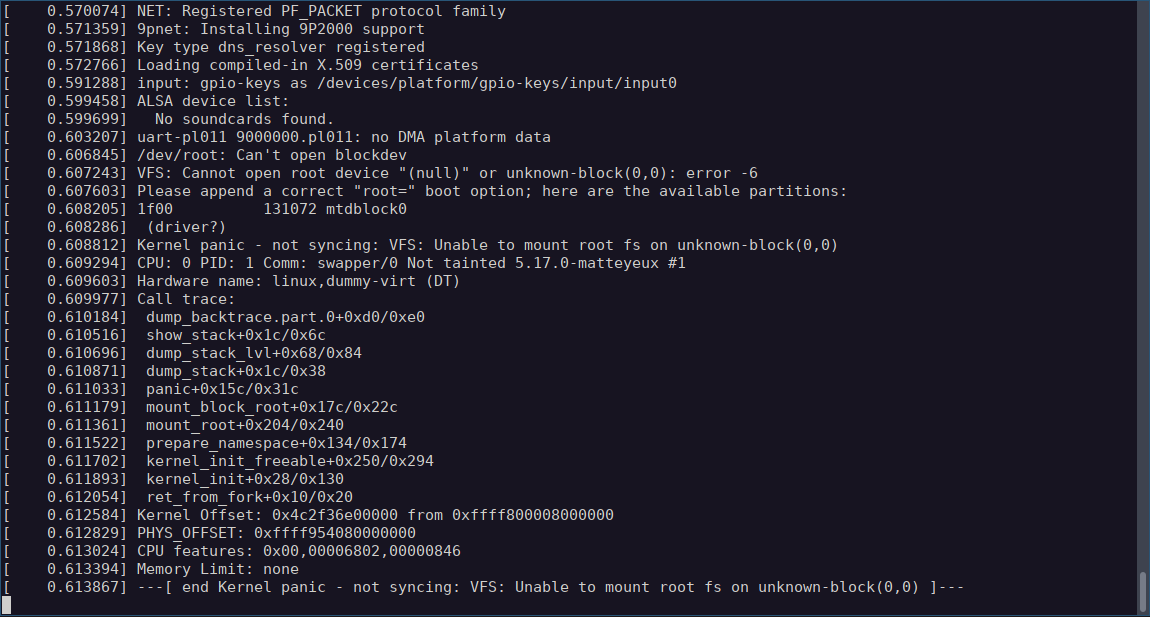Click the "Kernel Offset: 0x4c2f36e00000" line

pyautogui.click(x=375, y=515)
